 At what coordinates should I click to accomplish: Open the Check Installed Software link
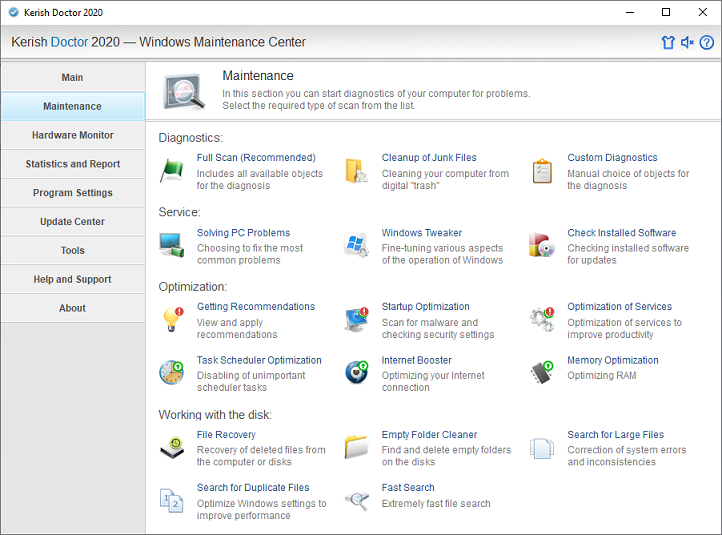pos(622,233)
